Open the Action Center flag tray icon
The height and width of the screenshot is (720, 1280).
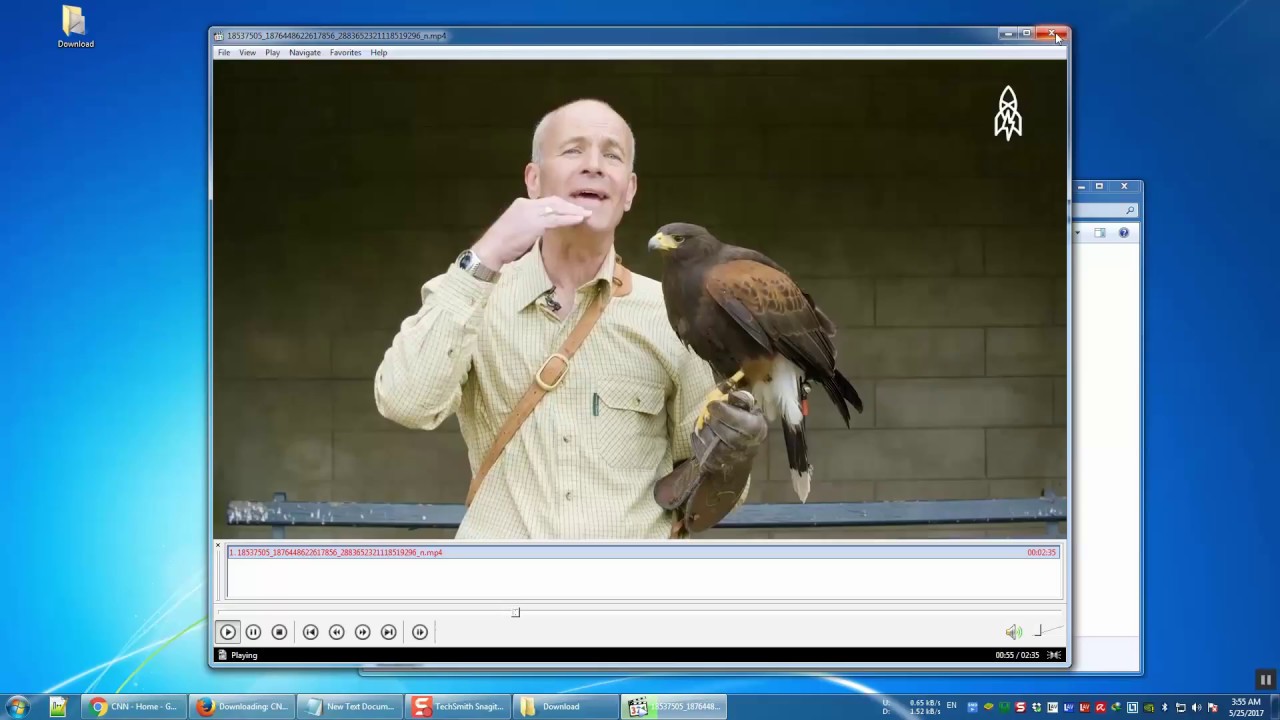[x=1212, y=707]
